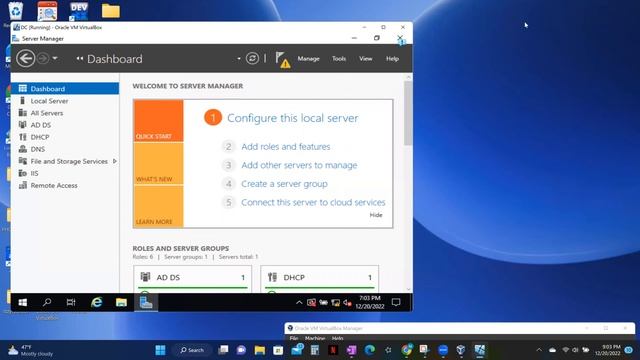Screen dimensions: 640x360
Task: Click the Server Manager back arrow button
Action: [25, 58]
